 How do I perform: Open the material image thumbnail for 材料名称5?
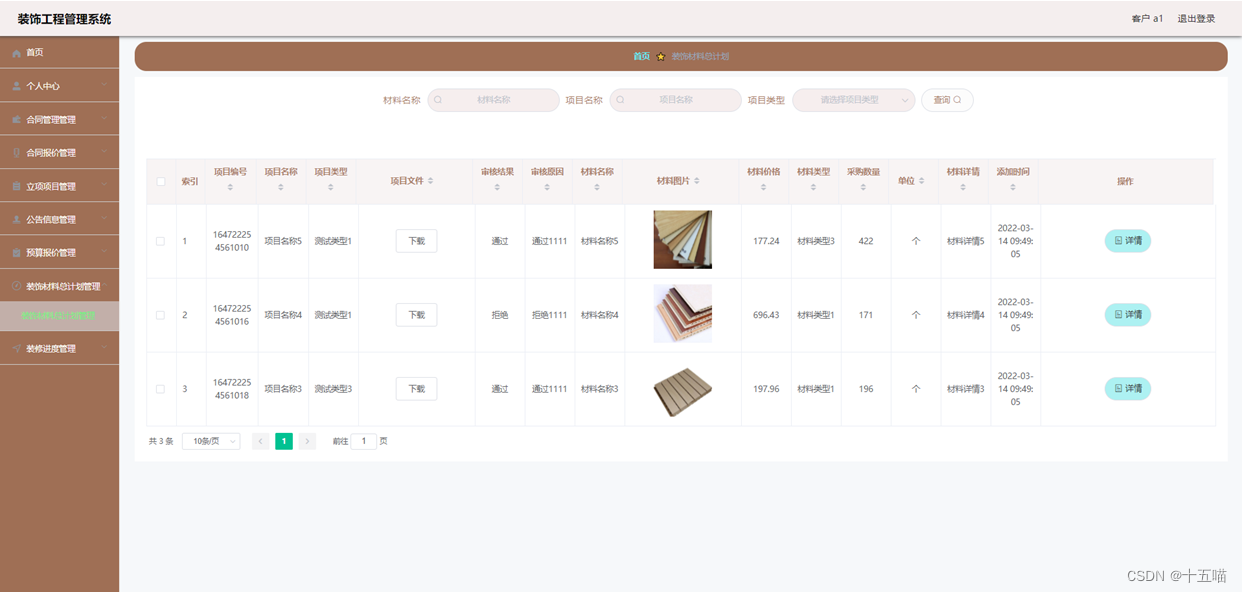pyautogui.click(x=683, y=240)
